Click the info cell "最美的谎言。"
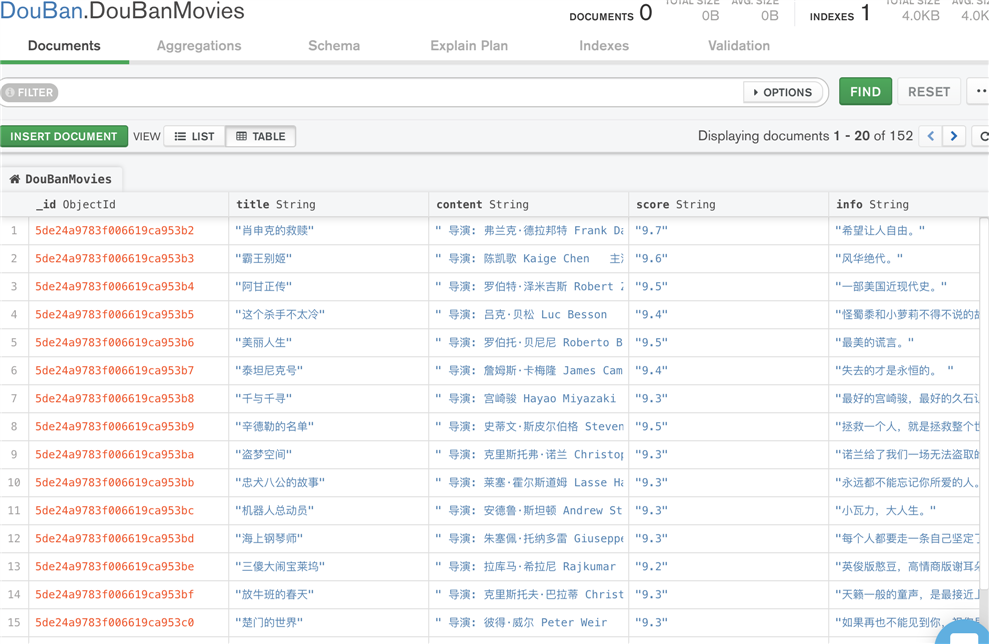The height and width of the screenshot is (644, 989). click(904, 342)
